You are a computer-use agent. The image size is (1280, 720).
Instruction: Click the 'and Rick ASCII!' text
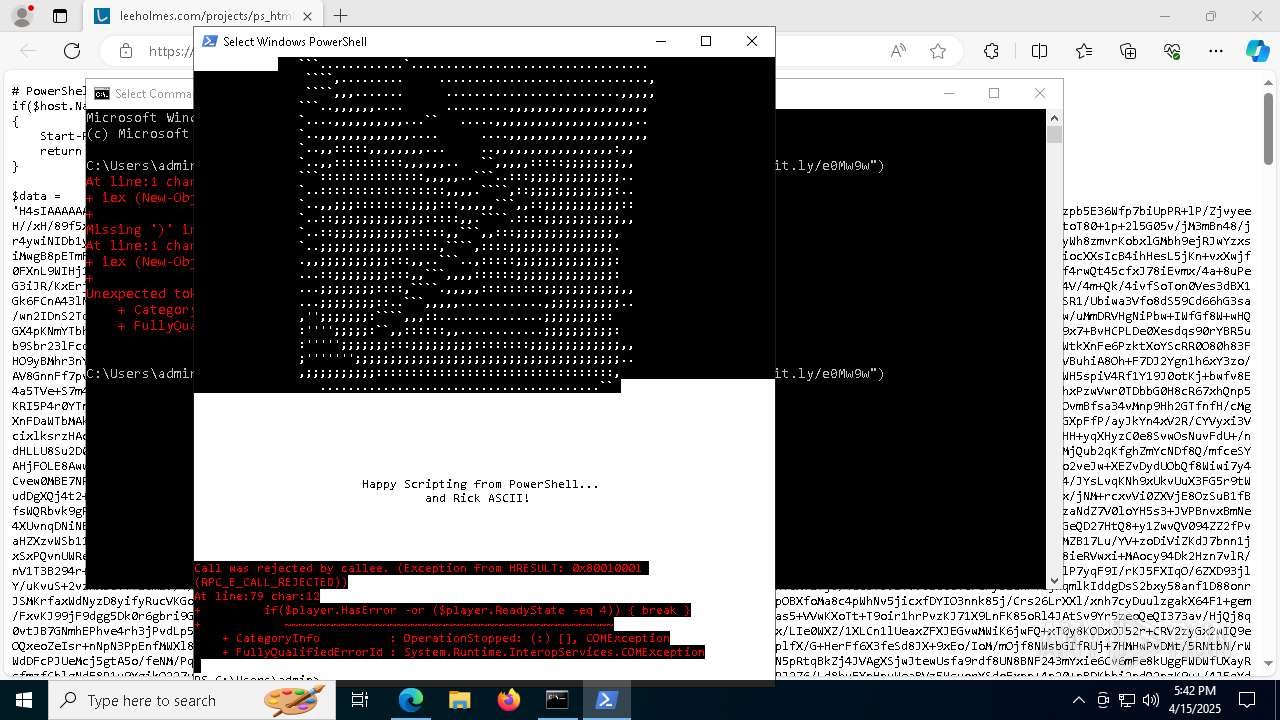pos(478,498)
